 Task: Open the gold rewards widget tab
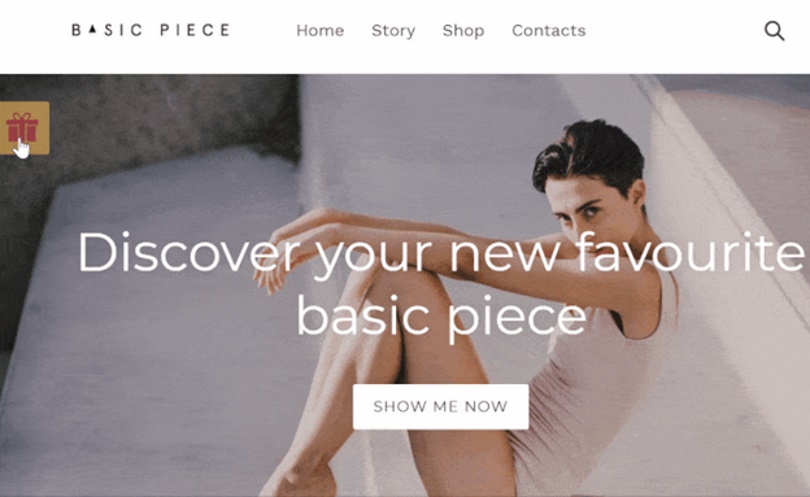click(x=24, y=128)
